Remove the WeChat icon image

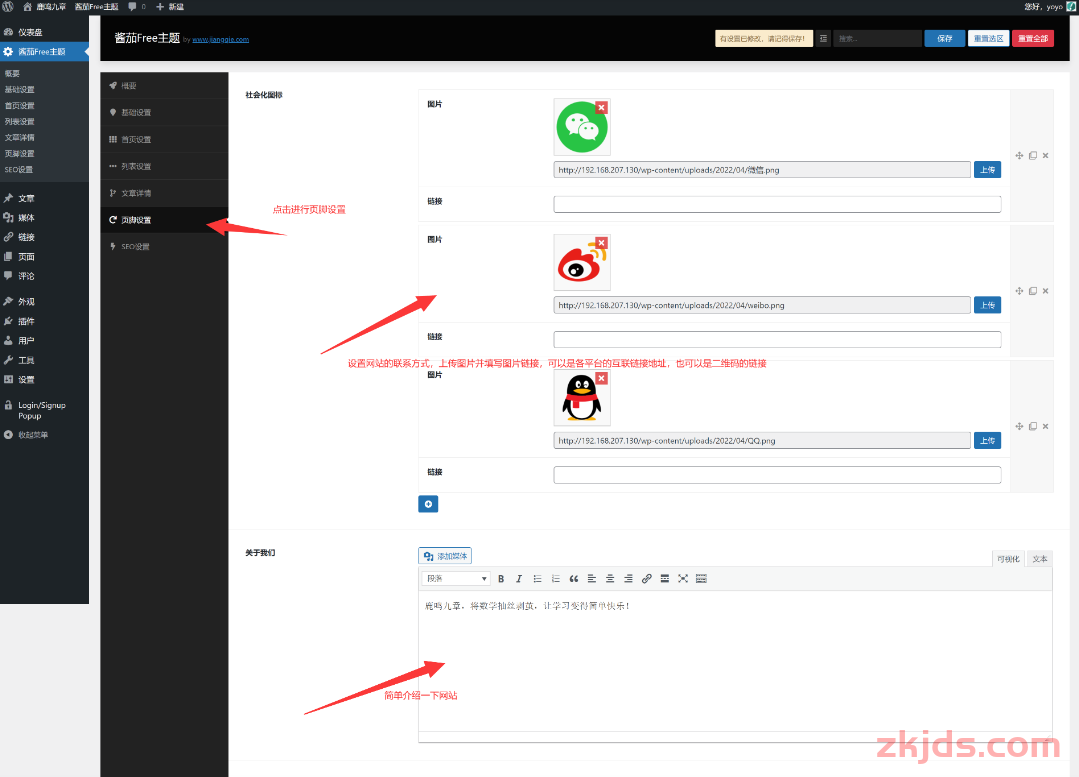pos(601,107)
